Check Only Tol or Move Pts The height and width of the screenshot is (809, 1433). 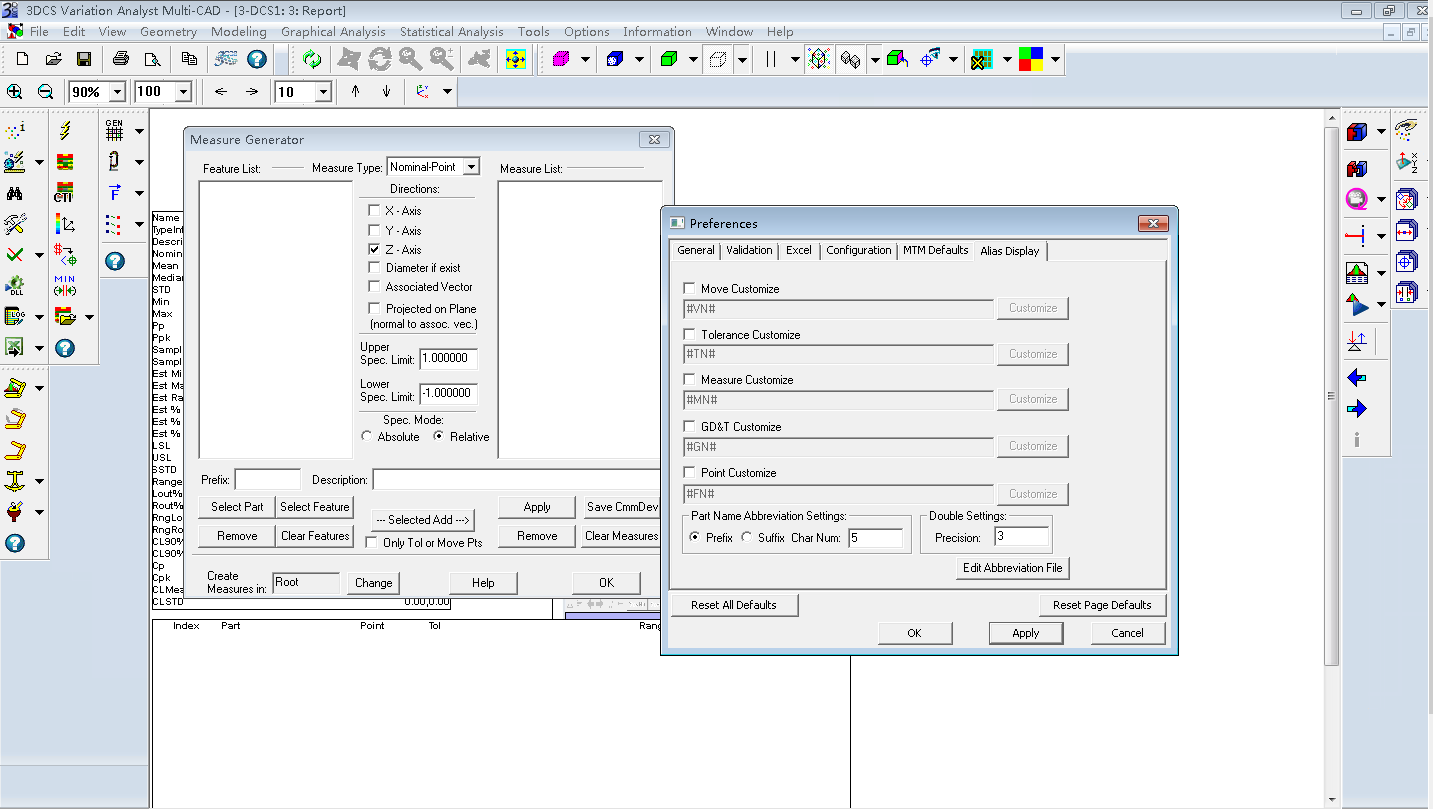point(372,543)
